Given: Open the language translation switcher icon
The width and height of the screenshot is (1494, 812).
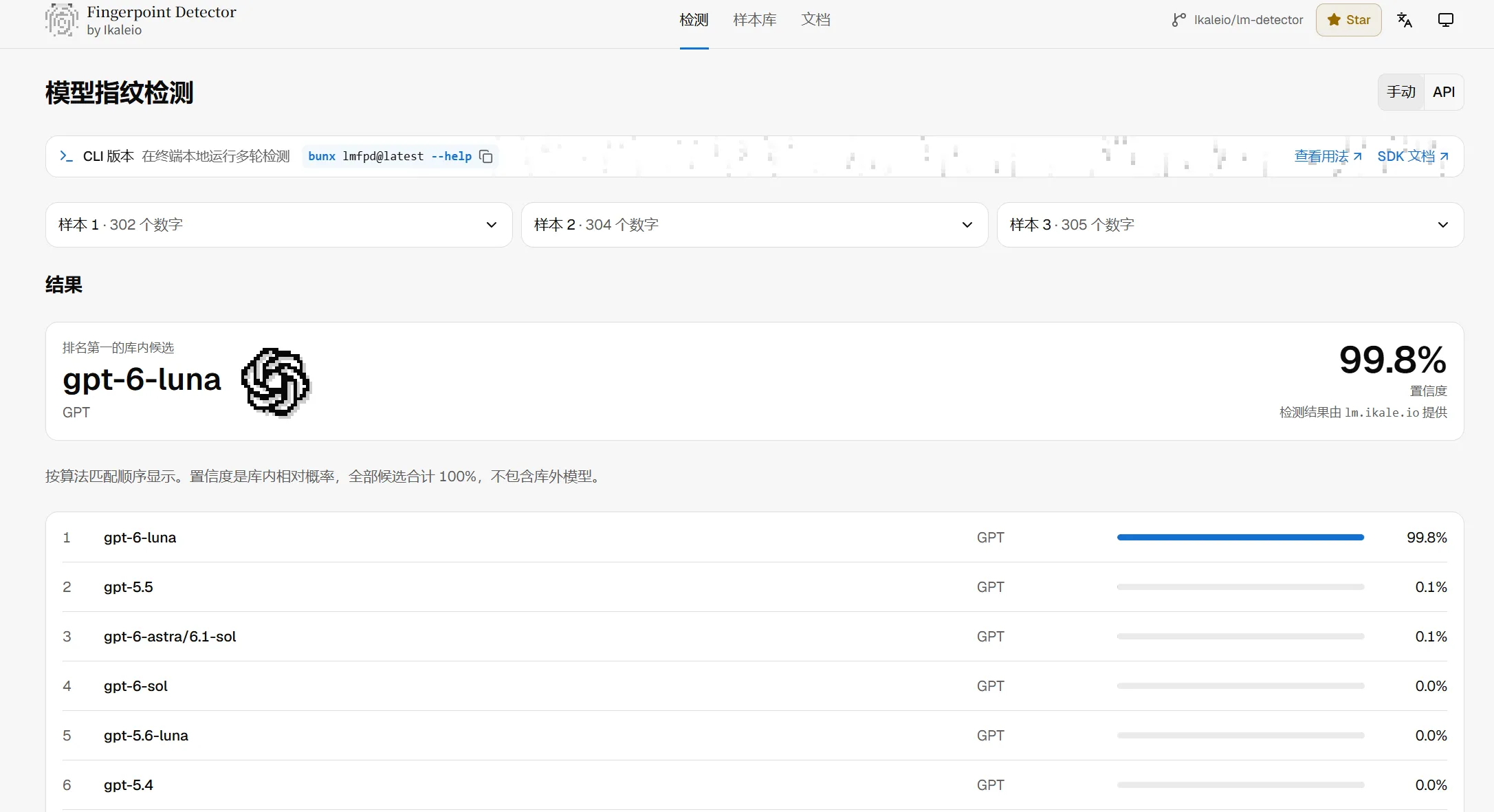Looking at the screenshot, I should pos(1405,20).
